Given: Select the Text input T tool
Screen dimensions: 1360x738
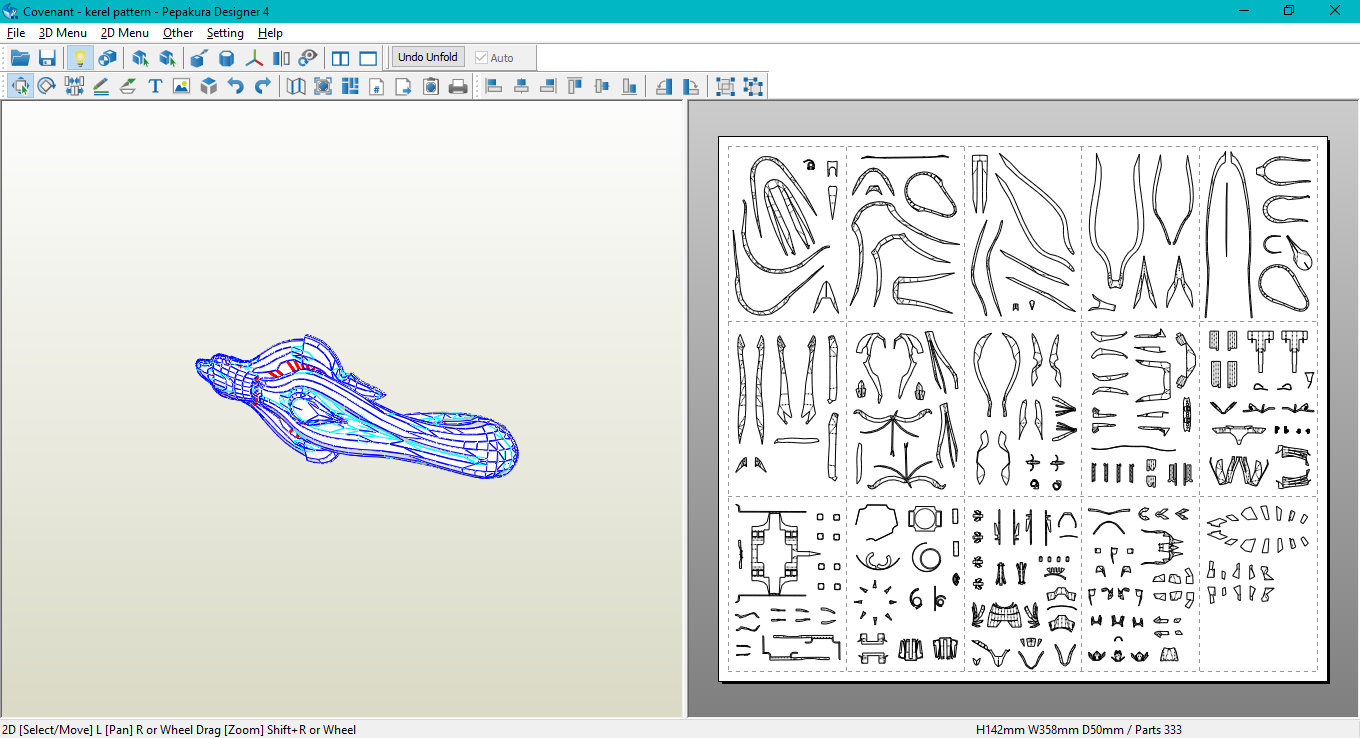Looking at the screenshot, I should [x=155, y=86].
